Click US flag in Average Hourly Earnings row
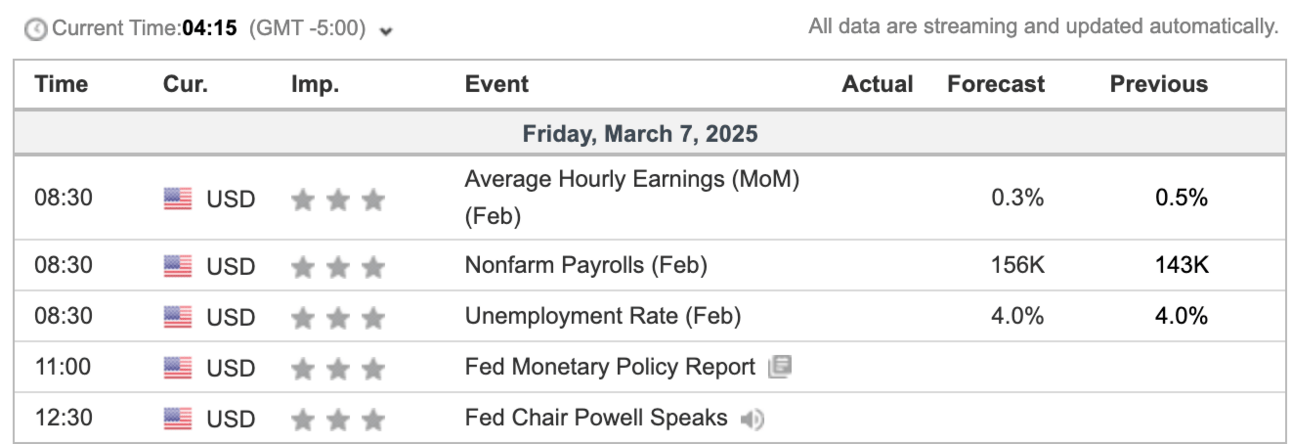The width and height of the screenshot is (1292, 444). (x=178, y=199)
